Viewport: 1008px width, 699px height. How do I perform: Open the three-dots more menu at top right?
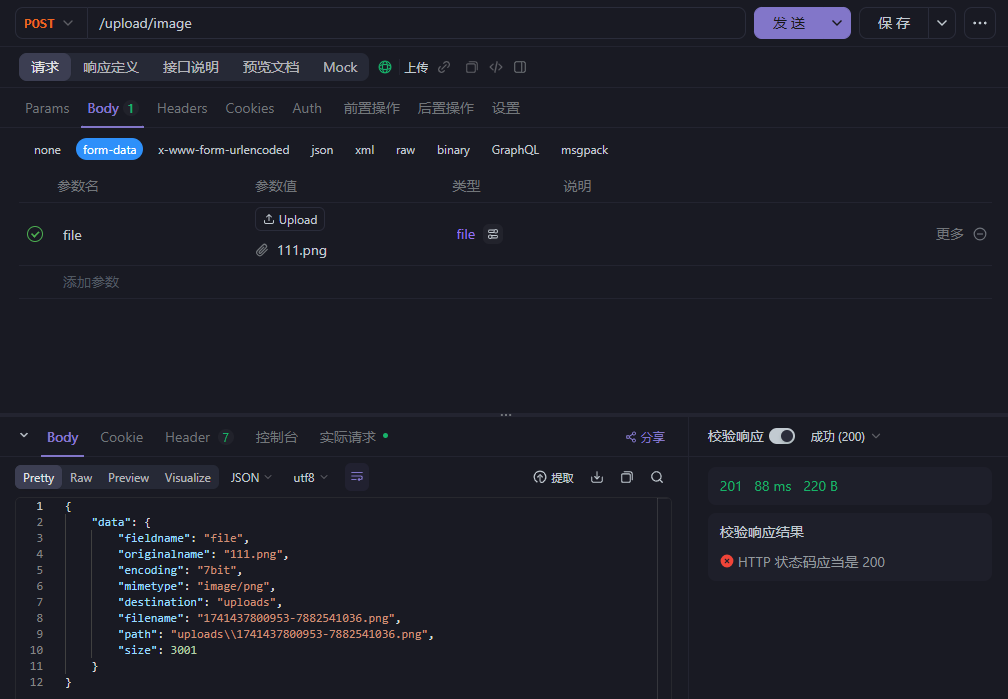coord(980,23)
